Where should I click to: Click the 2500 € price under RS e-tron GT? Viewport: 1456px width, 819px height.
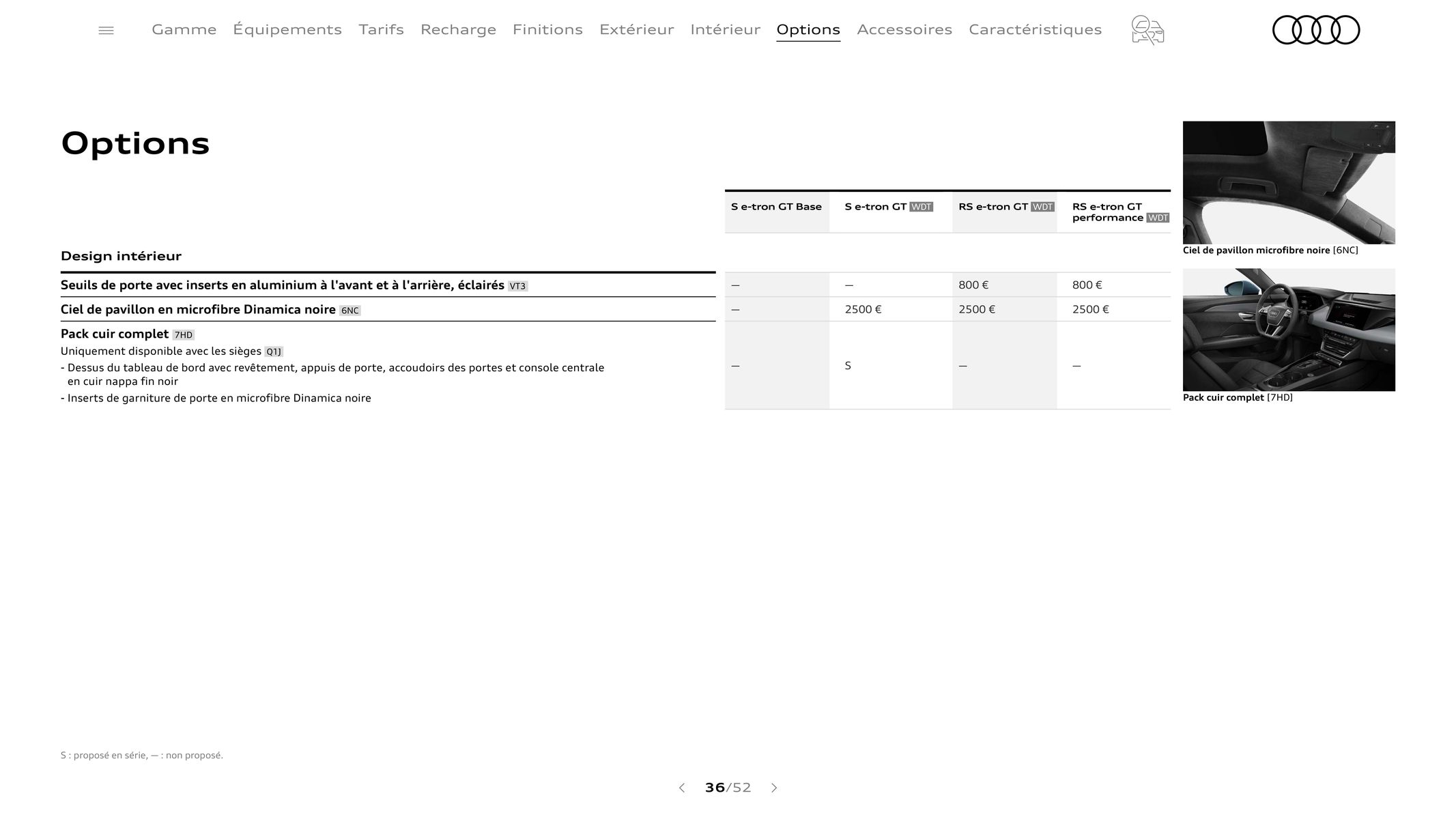click(977, 310)
